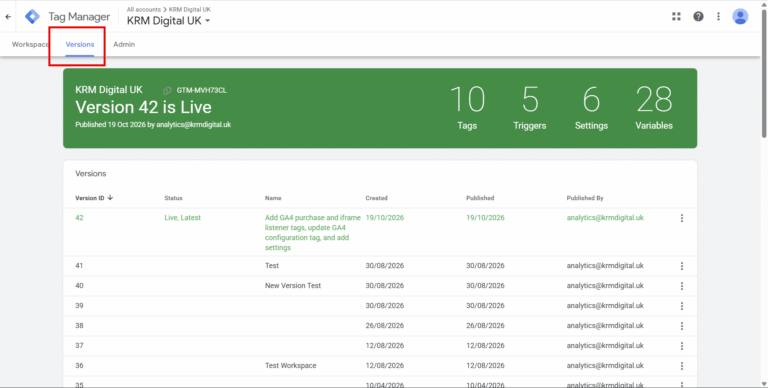The image size is (768, 388).
Task: Click the Name column header
Action: tap(273, 198)
